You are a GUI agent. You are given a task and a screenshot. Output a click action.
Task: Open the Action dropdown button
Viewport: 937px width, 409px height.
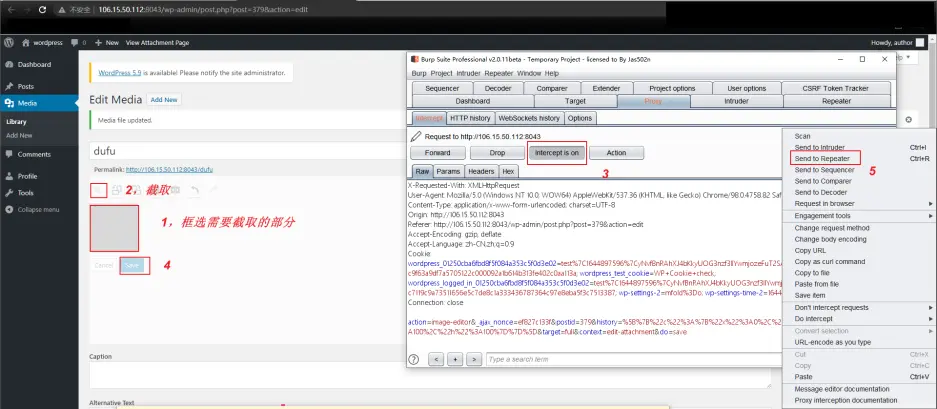click(616, 153)
